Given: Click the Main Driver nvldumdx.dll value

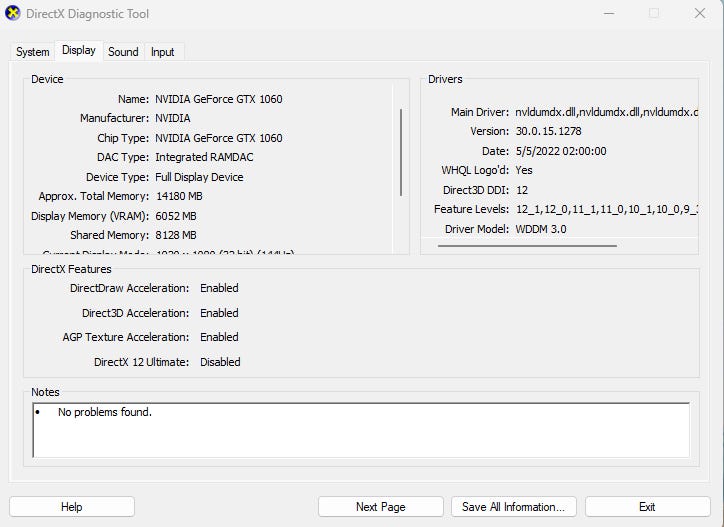Looking at the screenshot, I should (606, 112).
